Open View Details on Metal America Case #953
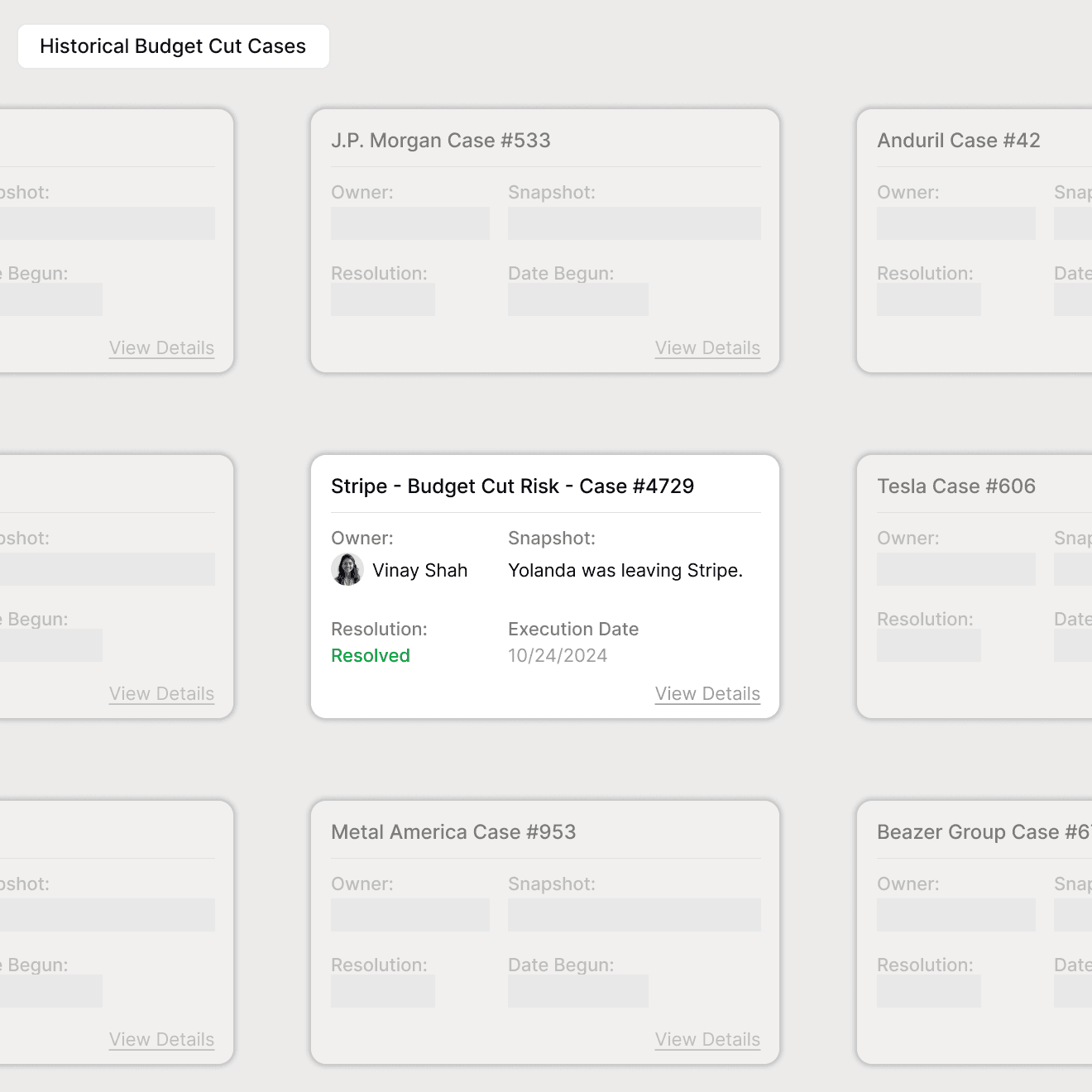 [x=707, y=1040]
